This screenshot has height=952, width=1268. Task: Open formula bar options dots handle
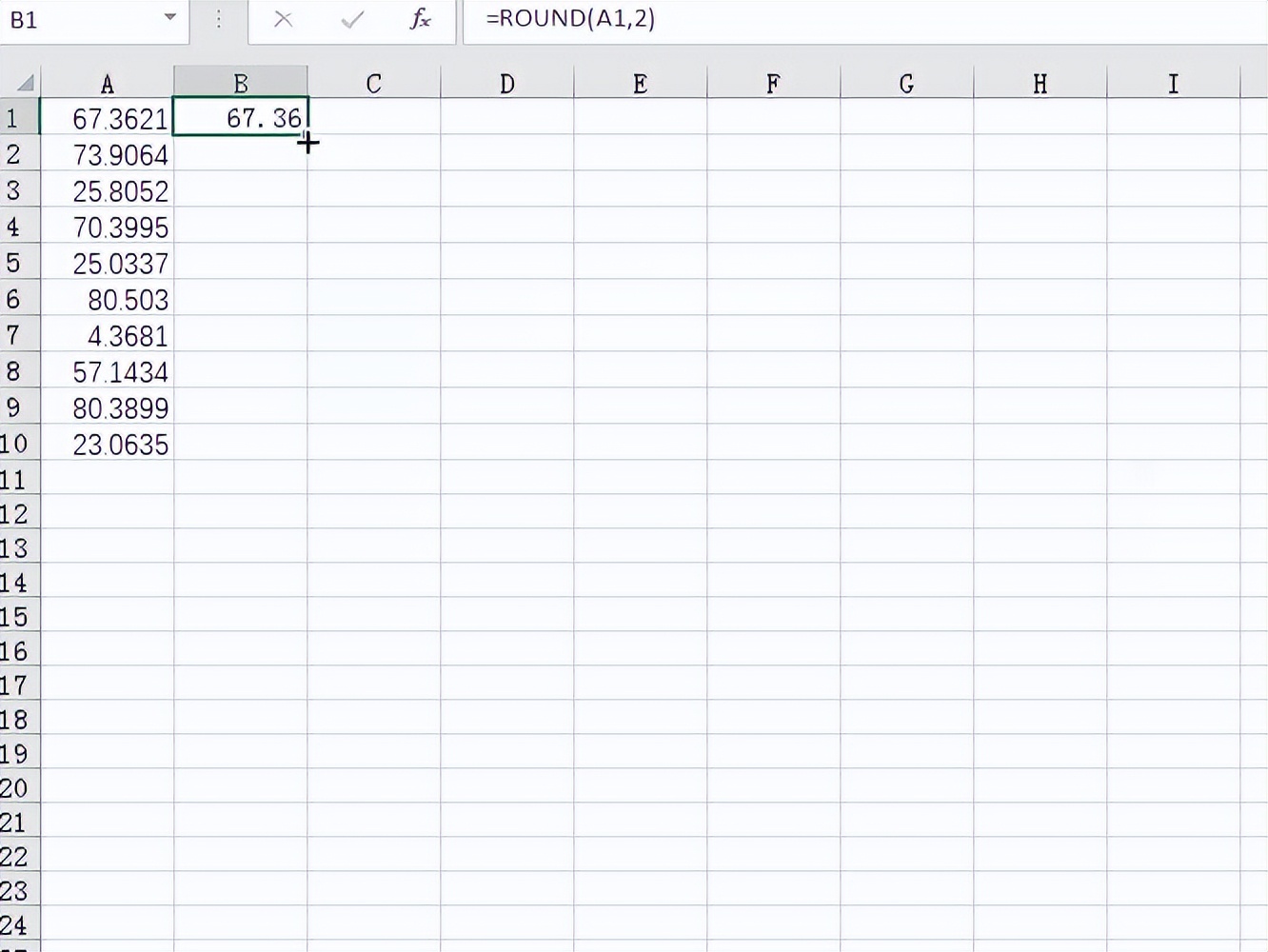click(x=218, y=19)
